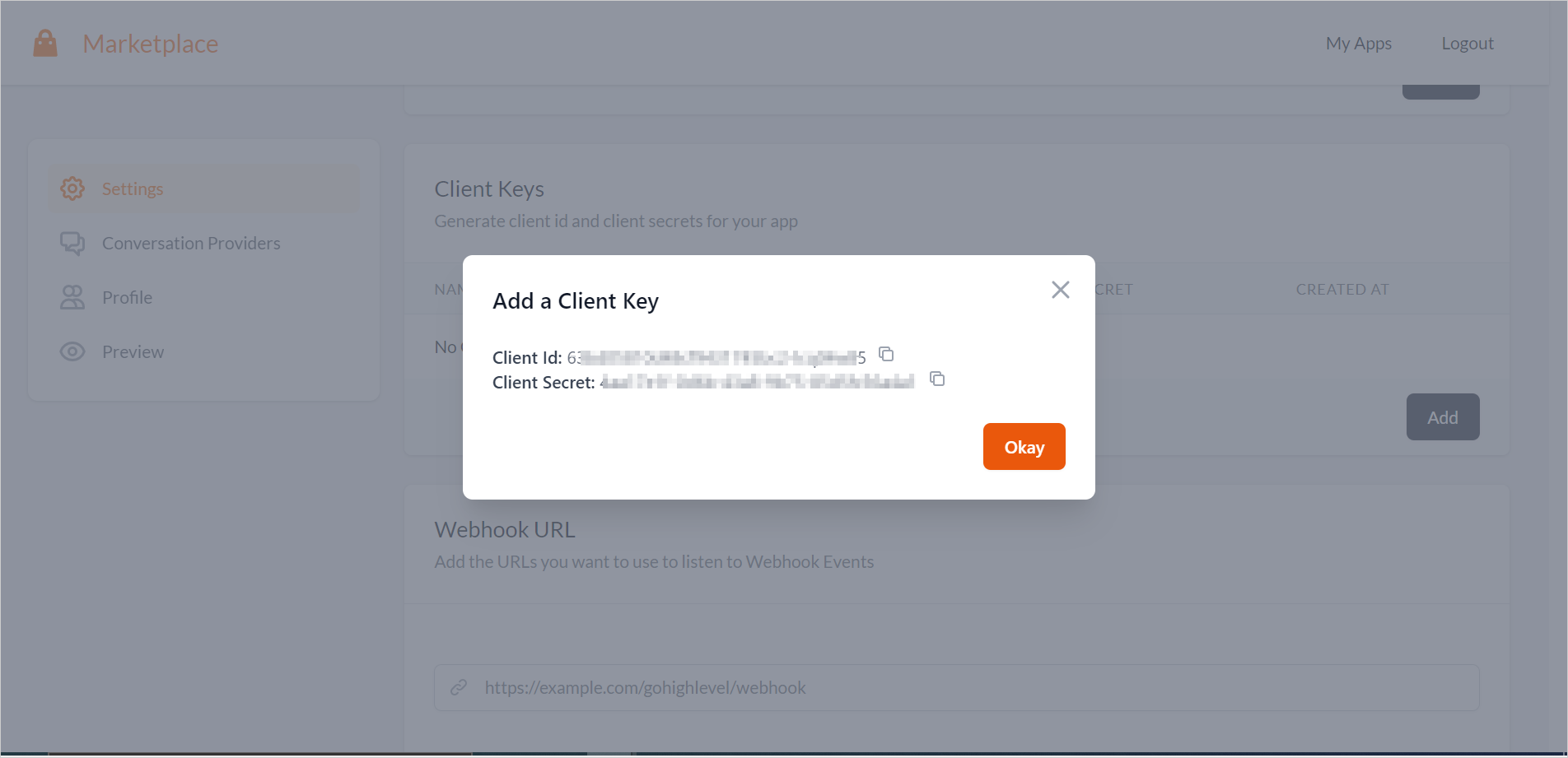Image resolution: width=1568 pixels, height=758 pixels.
Task: Click the Profile people icon
Action: click(72, 297)
